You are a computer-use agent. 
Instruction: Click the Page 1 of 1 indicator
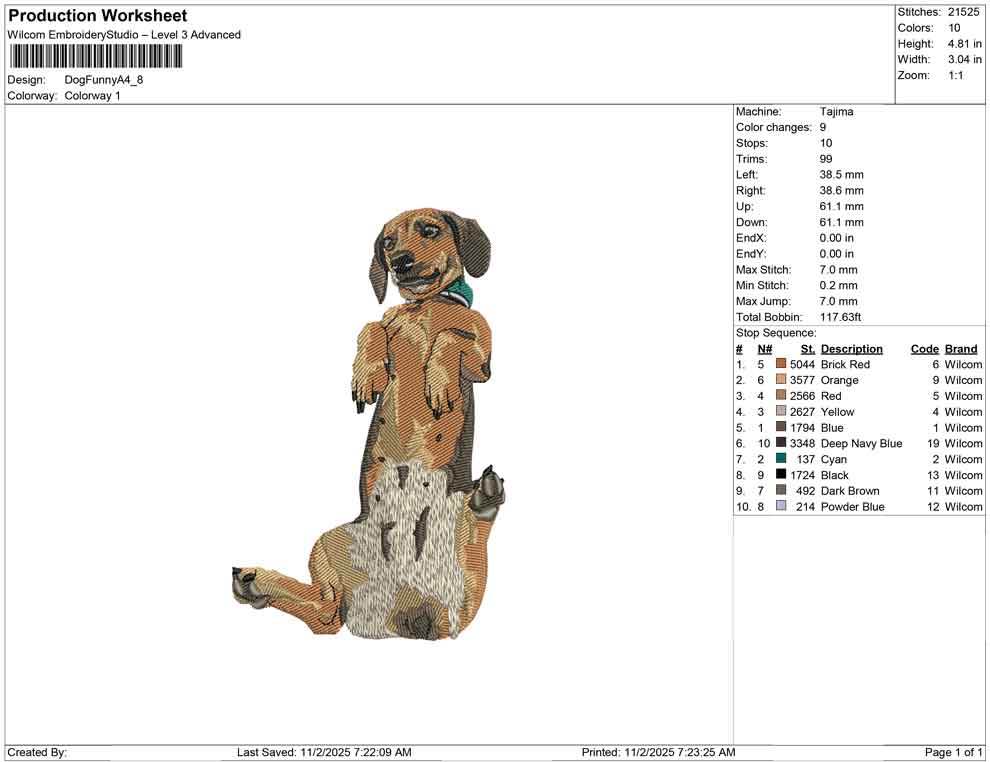click(x=953, y=752)
